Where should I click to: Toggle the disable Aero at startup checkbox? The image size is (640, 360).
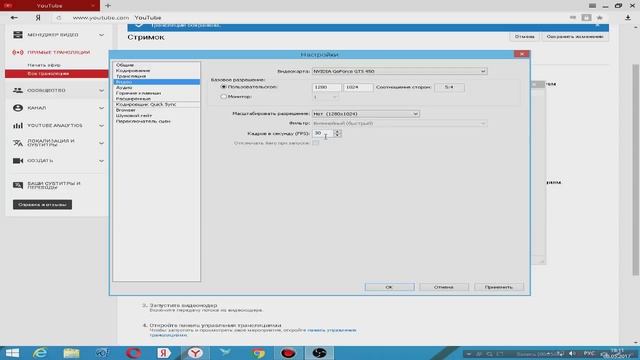(x=315, y=143)
